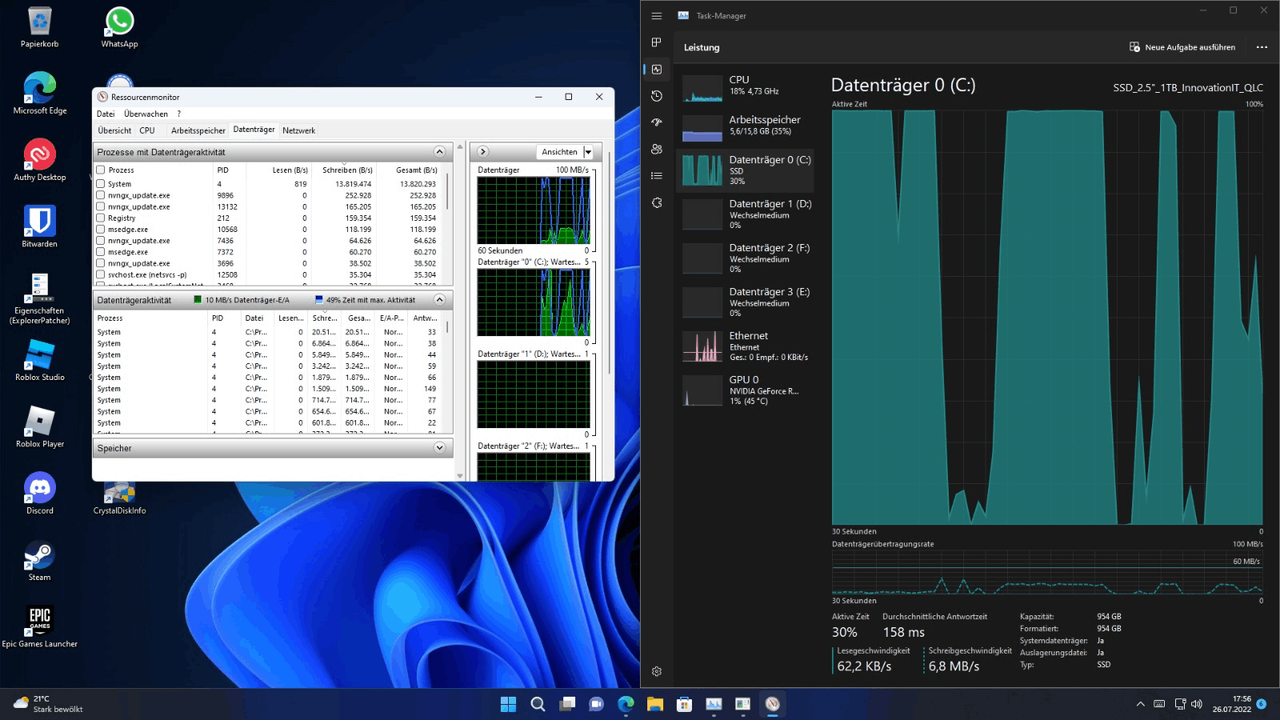Open the Überwachen menu
1280x720 pixels.
[x=146, y=114]
